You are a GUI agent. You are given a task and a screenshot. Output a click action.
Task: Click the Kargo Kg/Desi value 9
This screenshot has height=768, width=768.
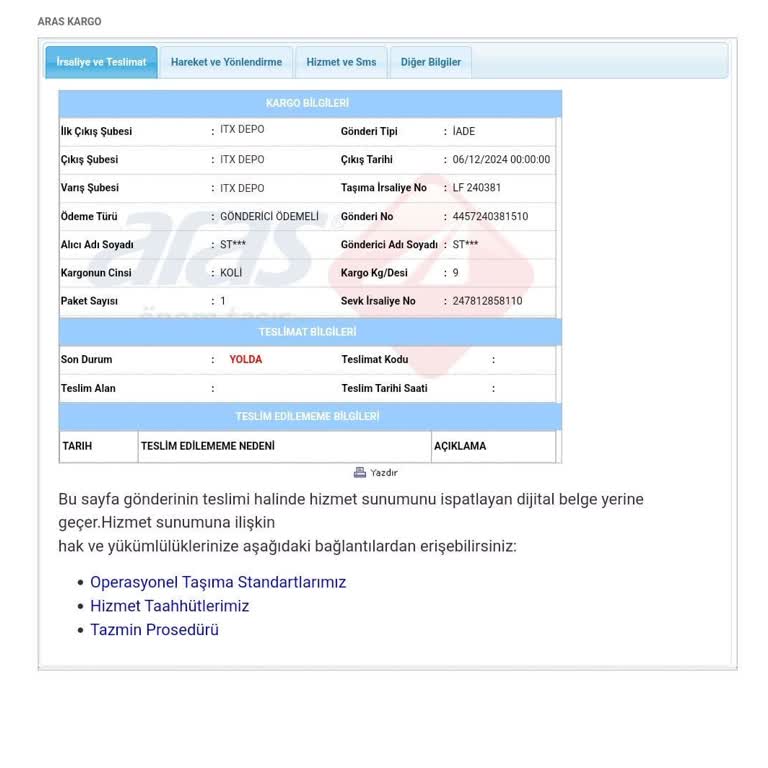(x=456, y=273)
